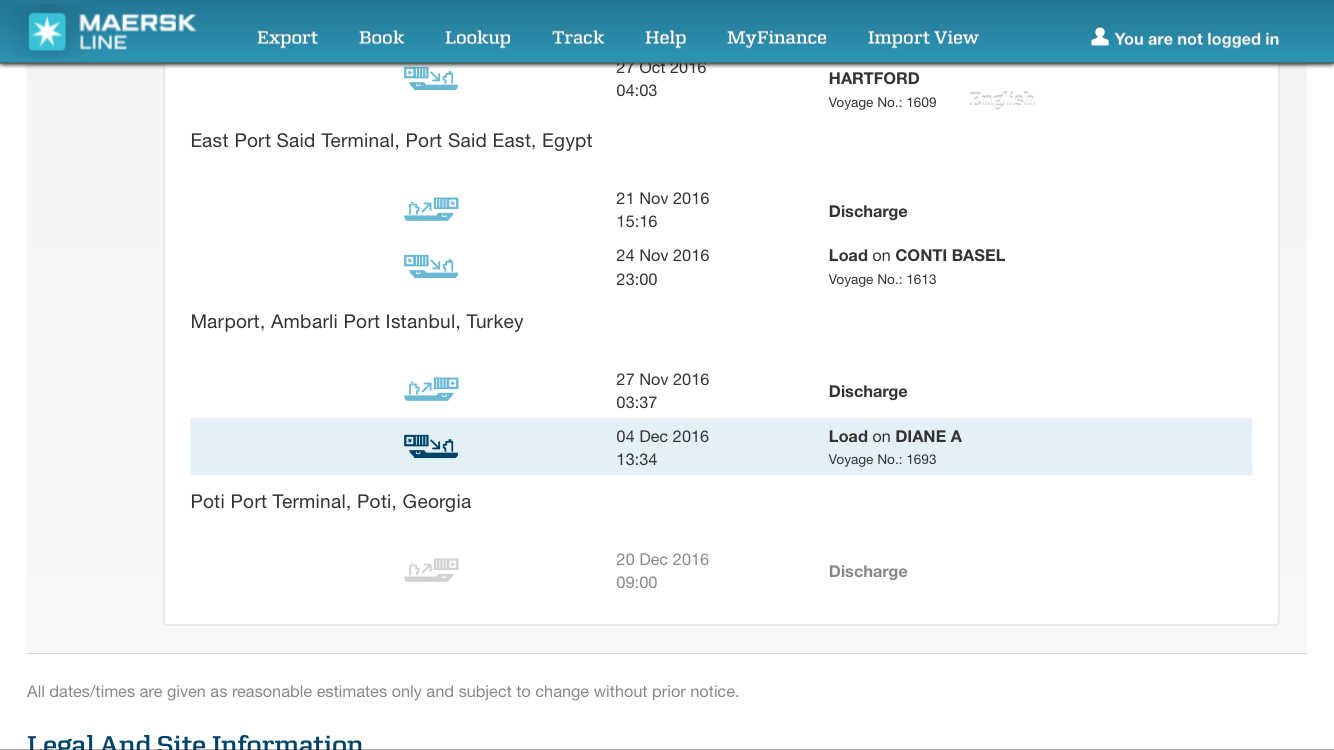Click the load ship icon for CONTI BASEL

[431, 266]
